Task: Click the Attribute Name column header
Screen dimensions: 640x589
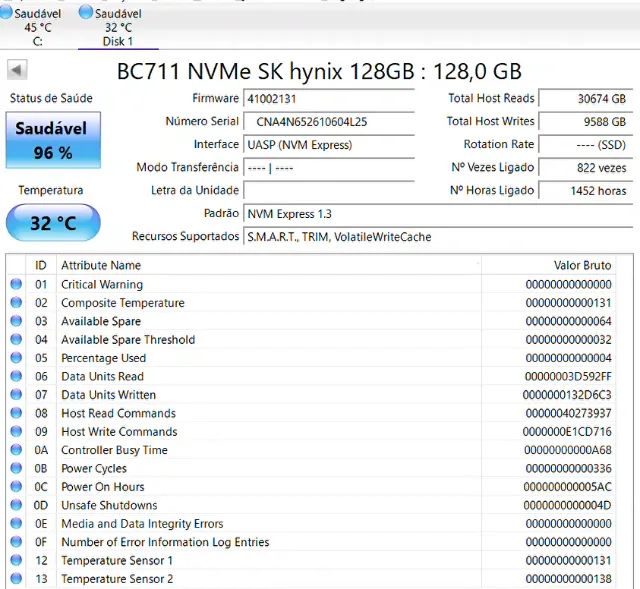Action: tap(269, 265)
